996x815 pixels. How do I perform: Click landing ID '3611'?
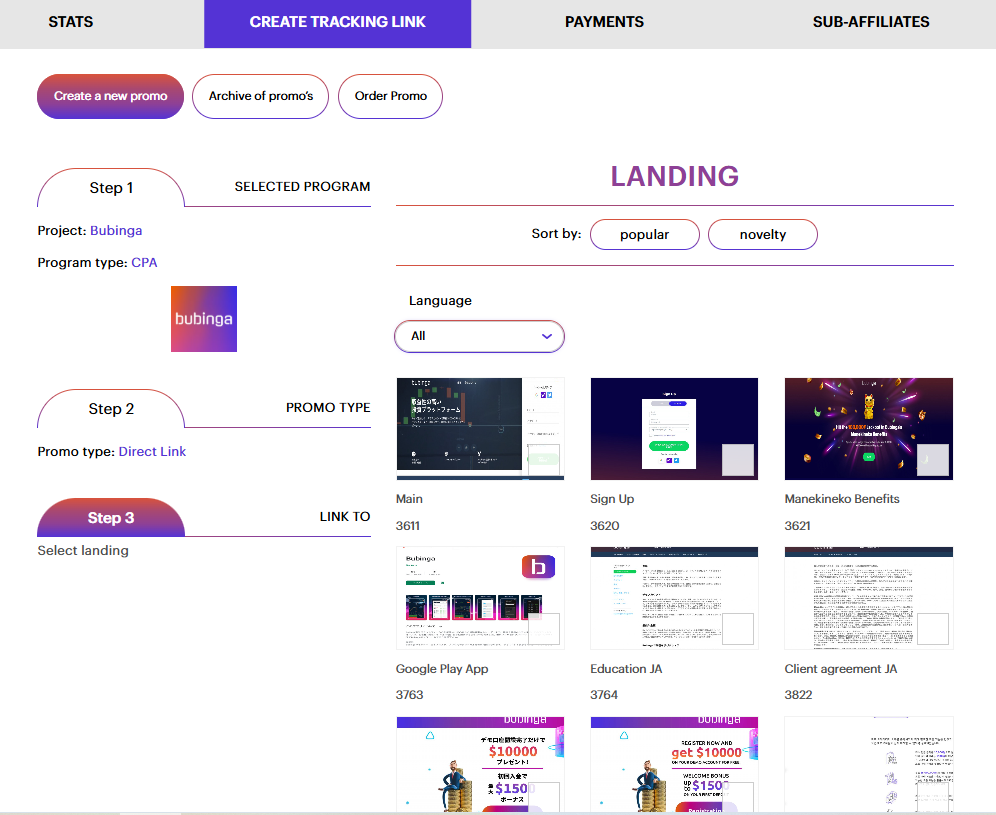coord(408,526)
